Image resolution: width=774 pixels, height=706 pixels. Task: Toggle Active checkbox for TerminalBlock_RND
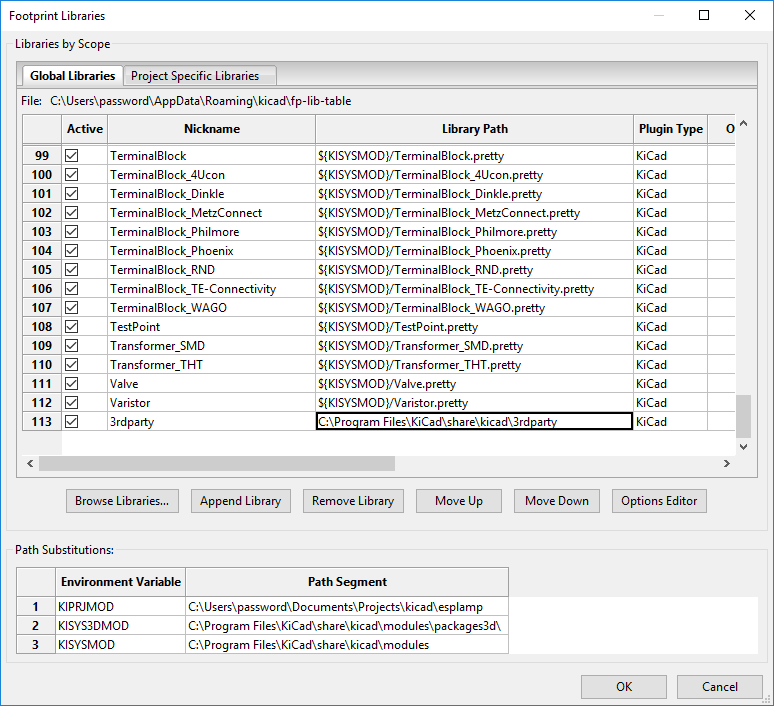pos(72,270)
